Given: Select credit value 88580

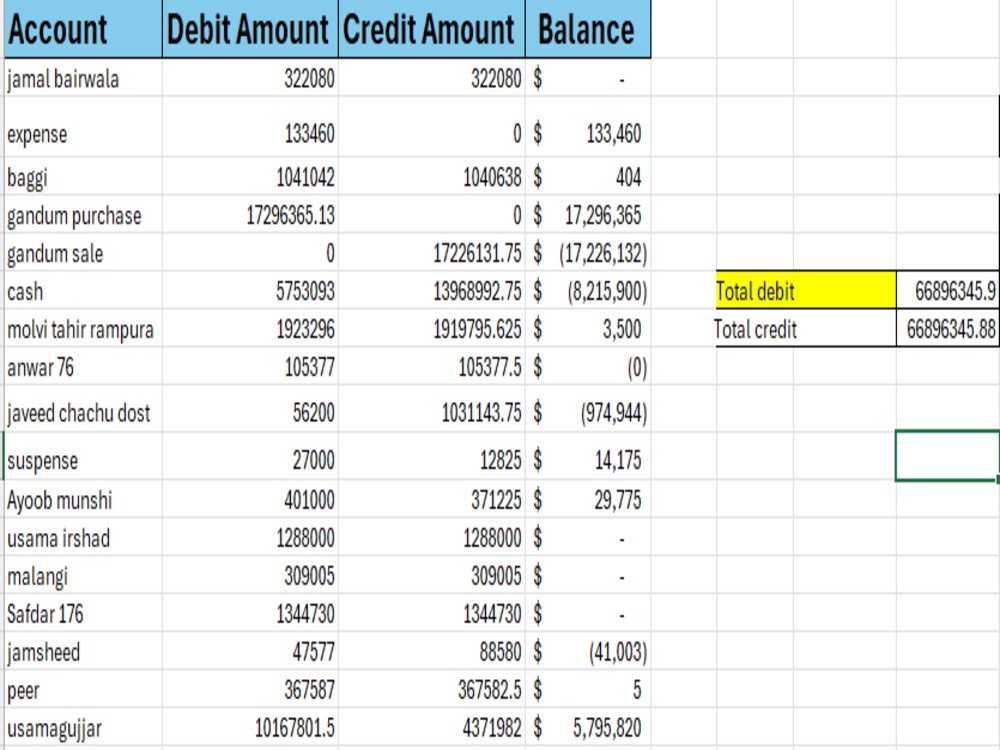Looking at the screenshot, I should pos(432,651).
